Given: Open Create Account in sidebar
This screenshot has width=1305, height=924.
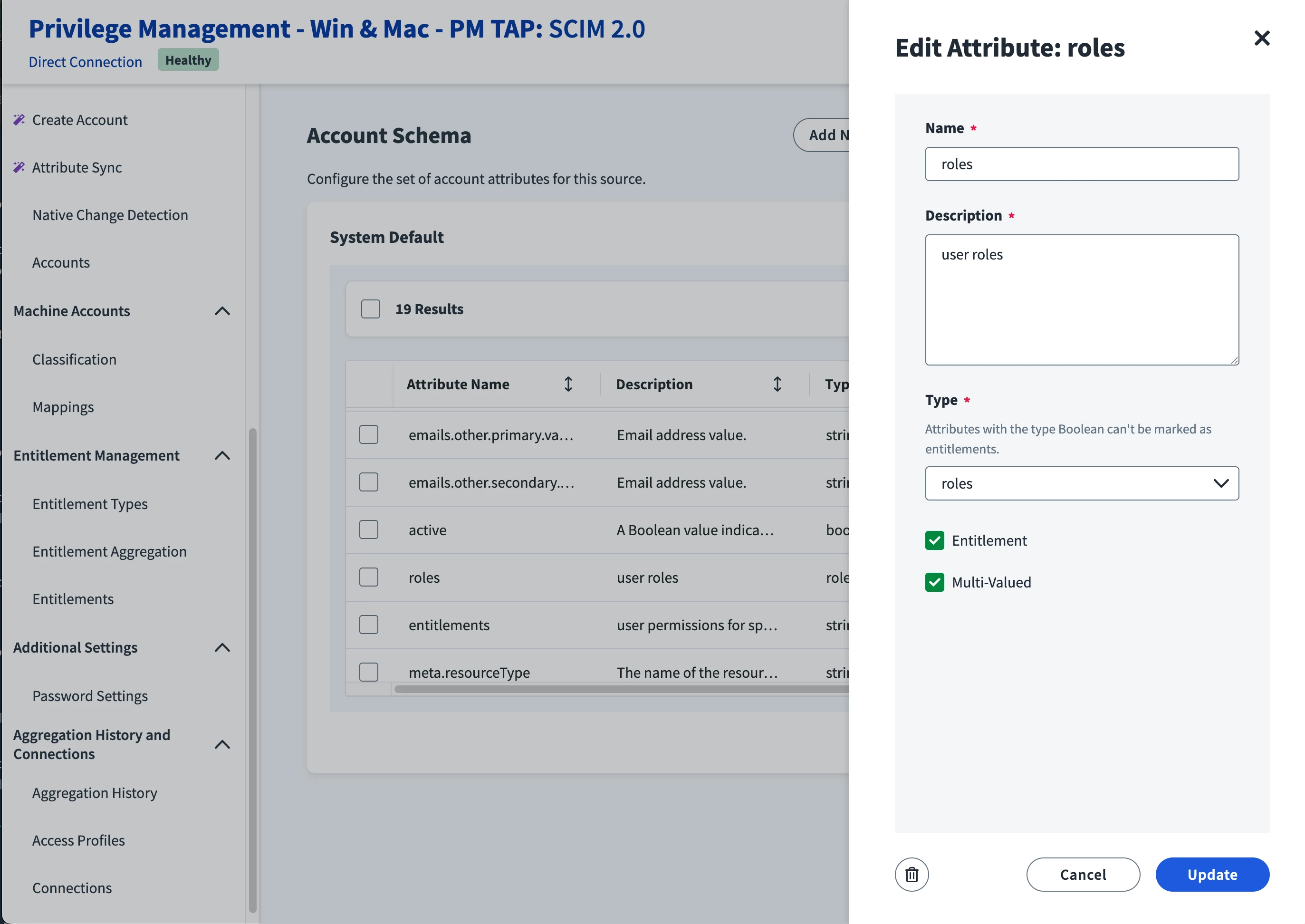Looking at the screenshot, I should [x=80, y=119].
